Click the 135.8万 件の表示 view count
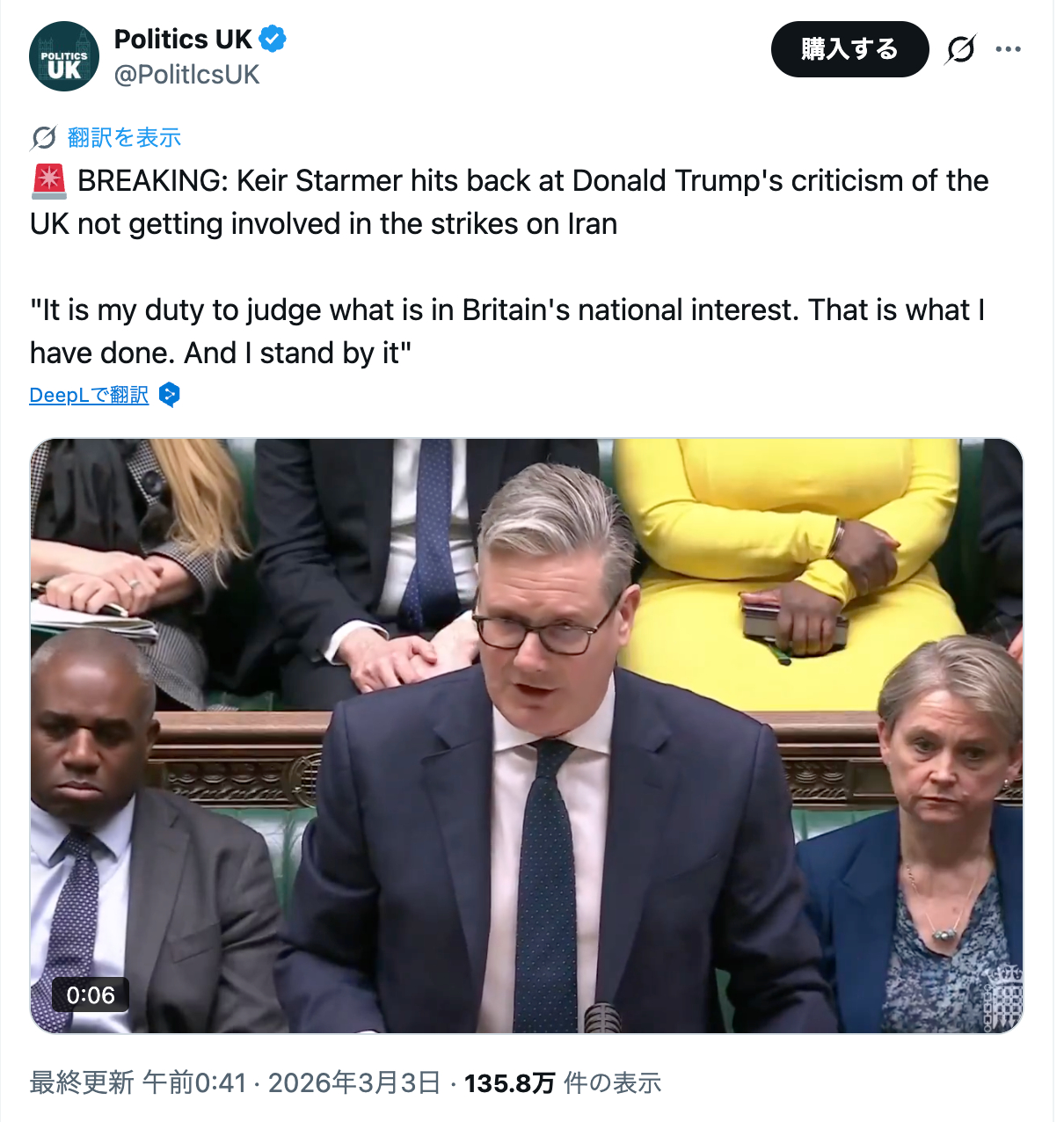1064x1122 pixels. [x=563, y=1082]
